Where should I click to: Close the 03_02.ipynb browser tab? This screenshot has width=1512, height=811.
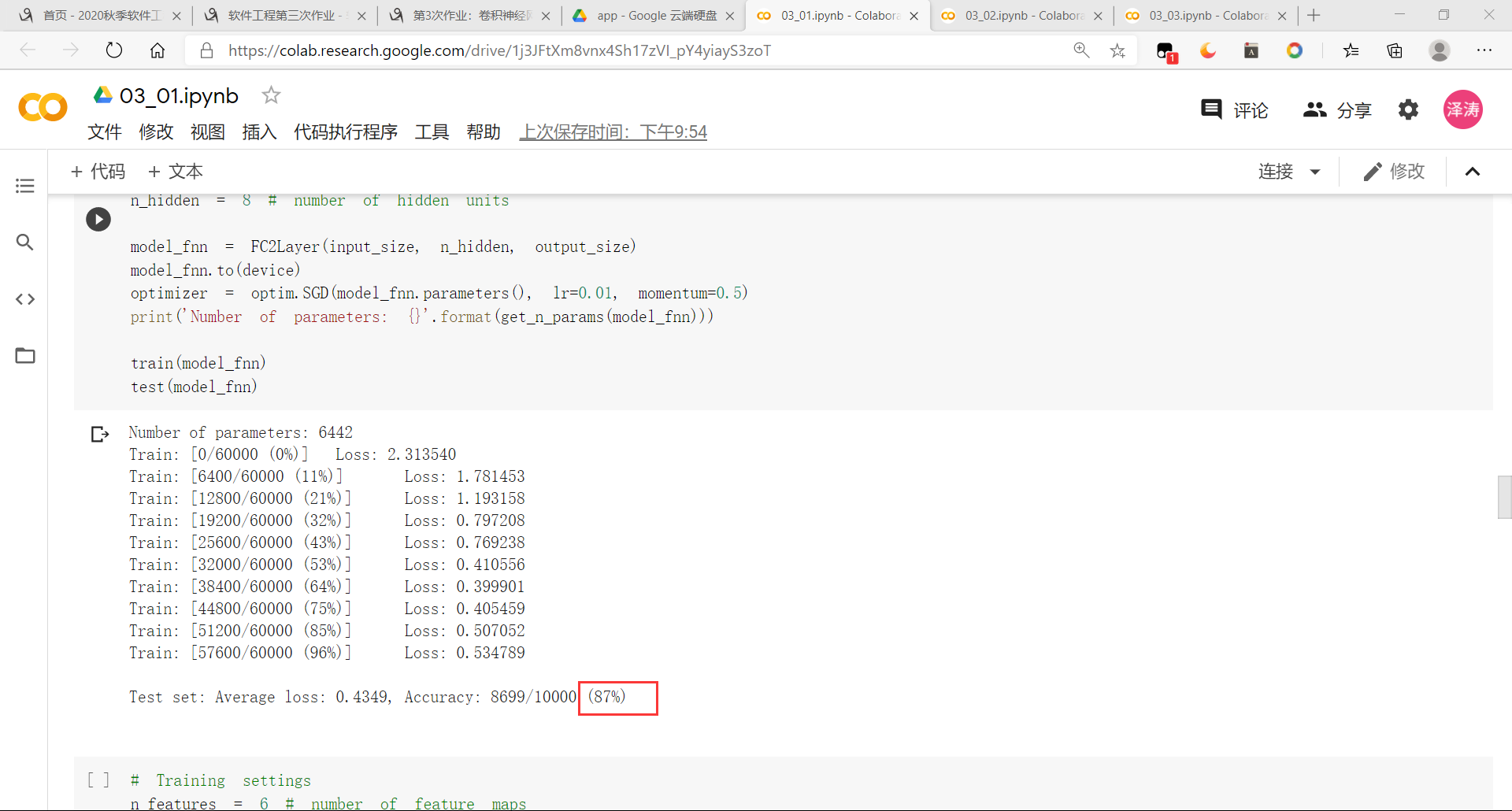(1099, 16)
